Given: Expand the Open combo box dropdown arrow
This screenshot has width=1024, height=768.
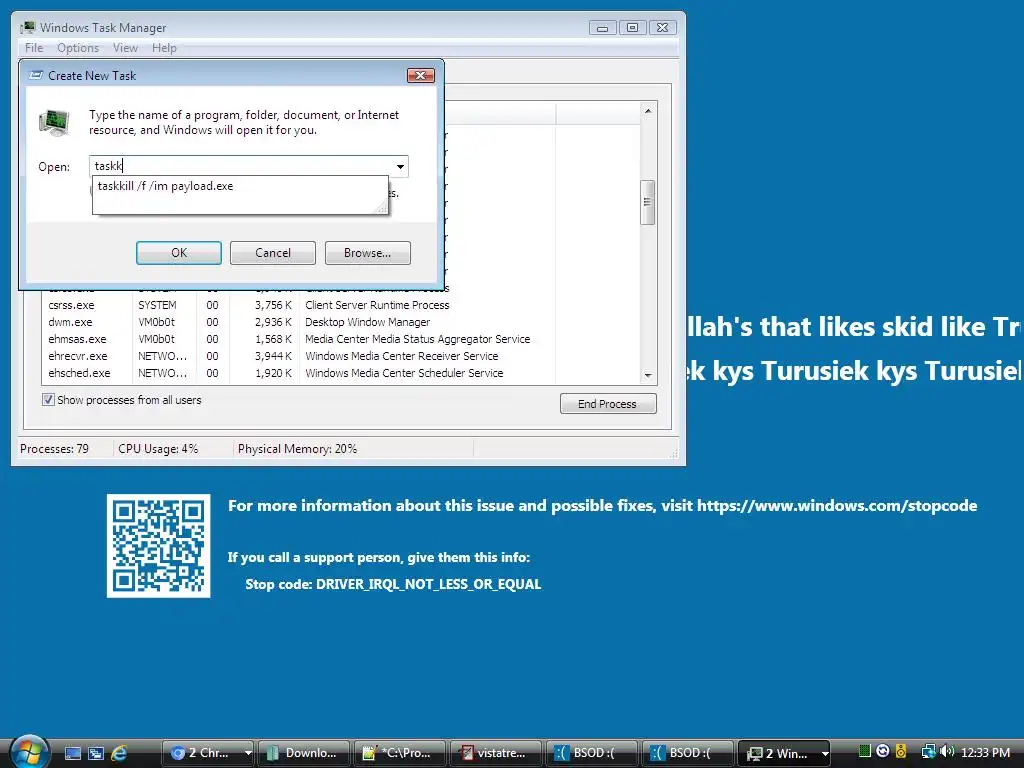Looking at the screenshot, I should tap(400, 166).
